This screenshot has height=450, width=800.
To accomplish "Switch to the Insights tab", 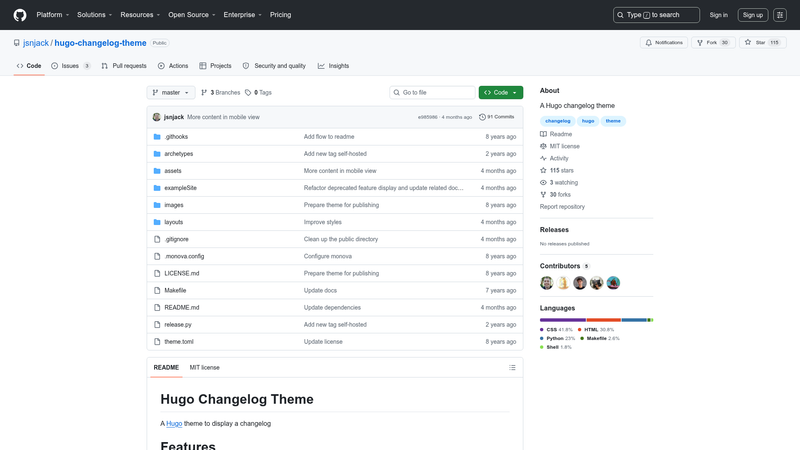I will [x=334, y=66].
